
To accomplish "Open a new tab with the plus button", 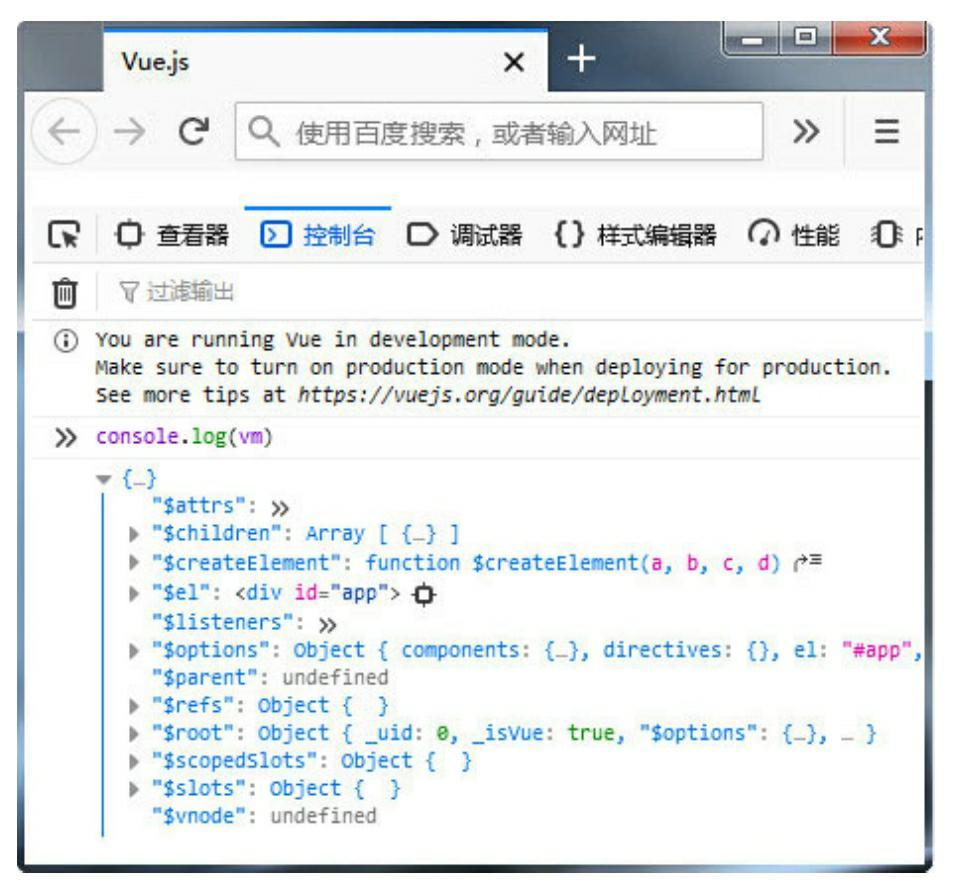I will (581, 59).
